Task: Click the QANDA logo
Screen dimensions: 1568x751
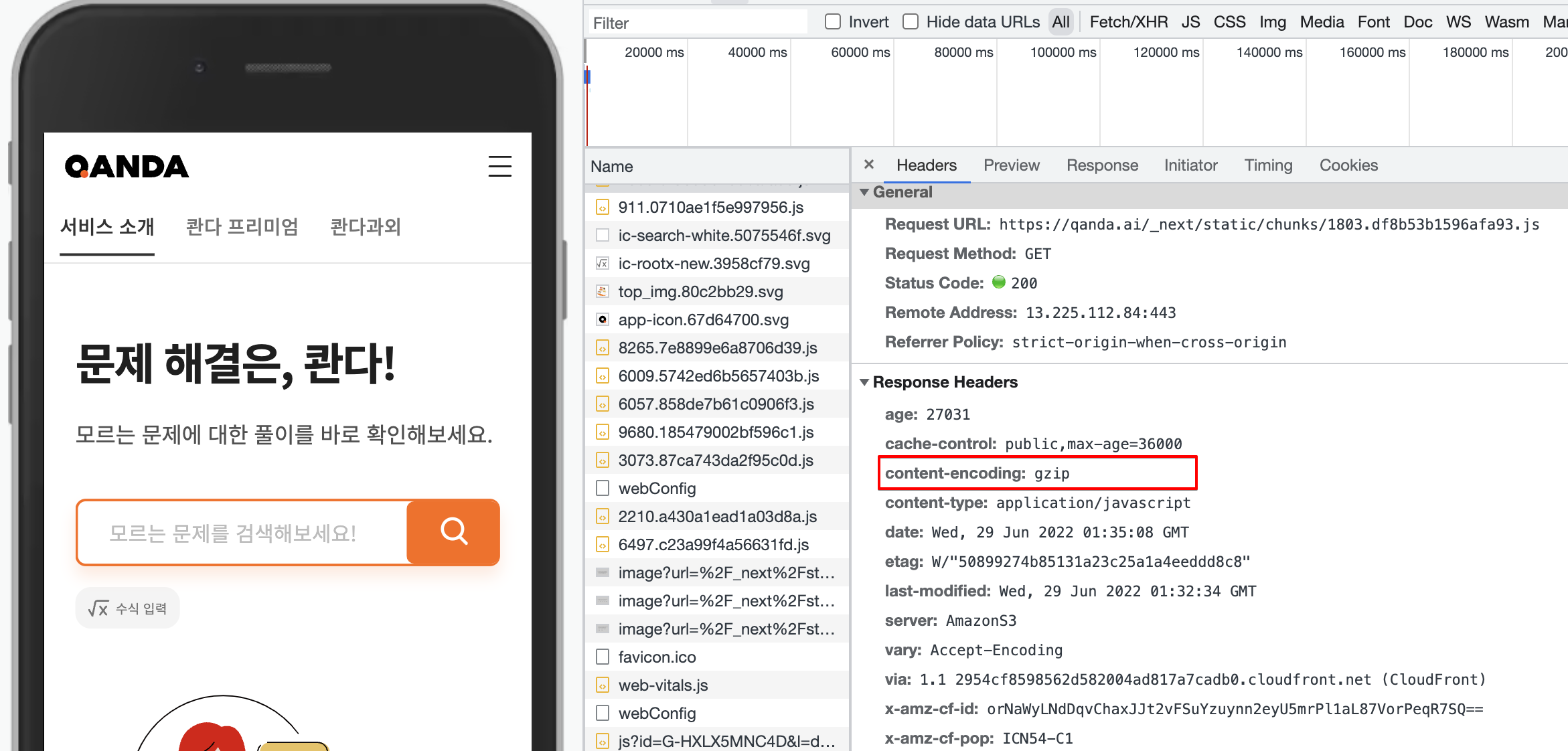Action: pyautogui.click(x=127, y=167)
